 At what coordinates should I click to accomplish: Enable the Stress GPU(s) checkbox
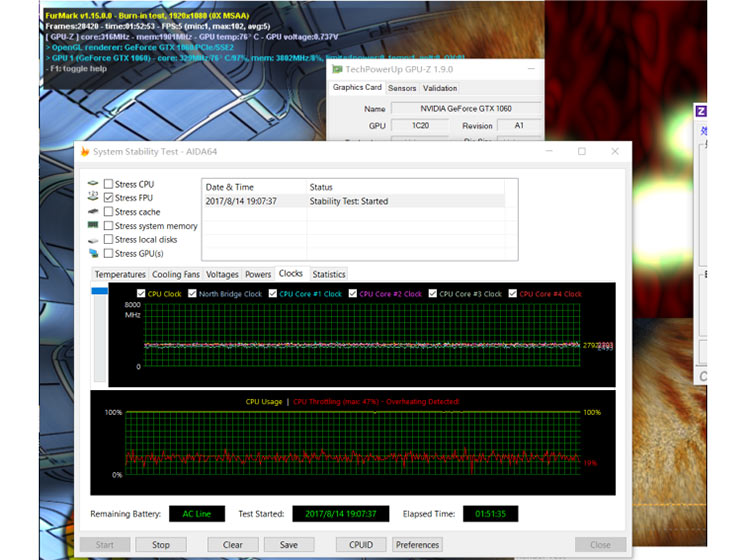[x=109, y=253]
